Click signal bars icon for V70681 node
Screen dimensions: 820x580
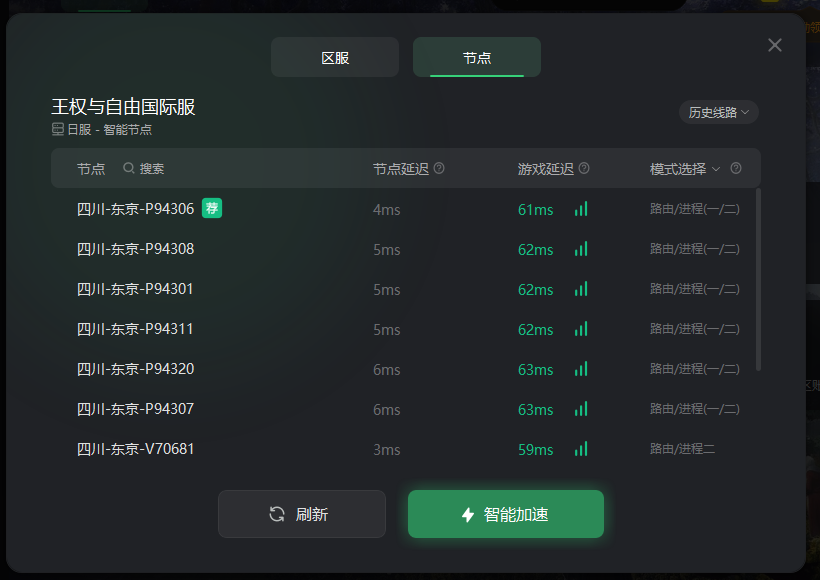tap(581, 449)
